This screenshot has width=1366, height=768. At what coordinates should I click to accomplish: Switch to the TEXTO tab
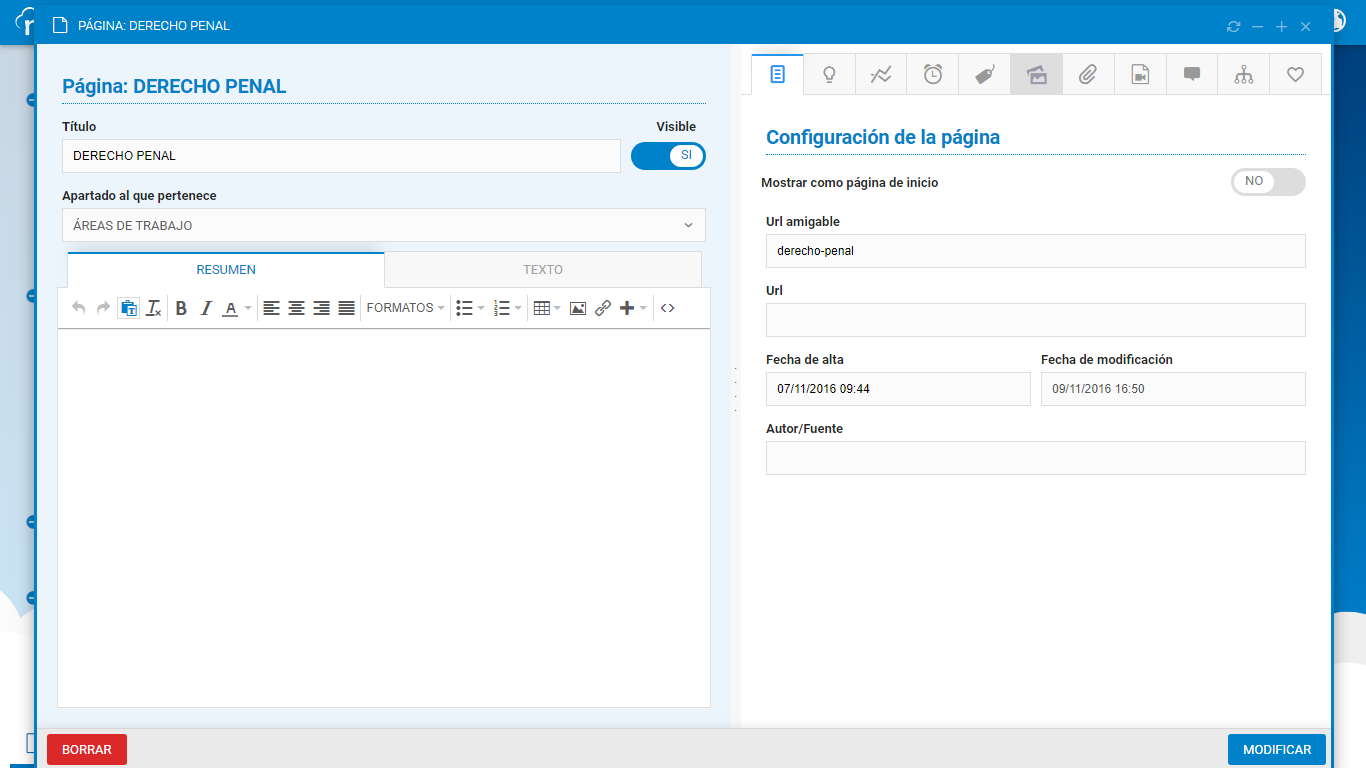pyautogui.click(x=543, y=270)
